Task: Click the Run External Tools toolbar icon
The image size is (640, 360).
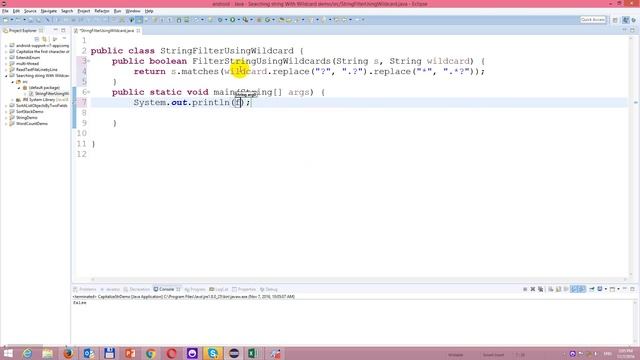Action: click(245, 20)
